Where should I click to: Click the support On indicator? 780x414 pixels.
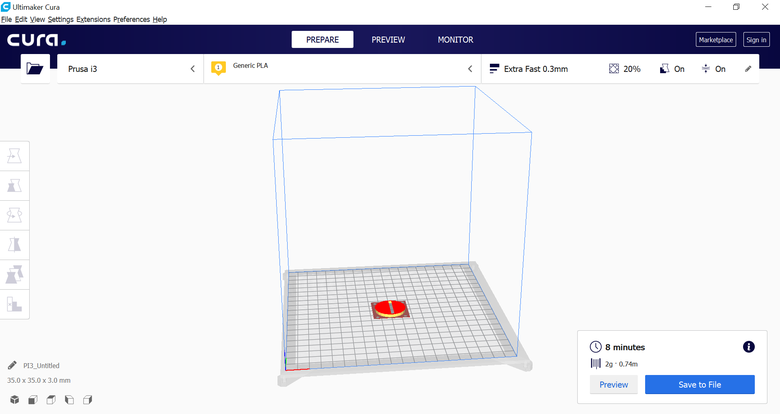[672, 69]
